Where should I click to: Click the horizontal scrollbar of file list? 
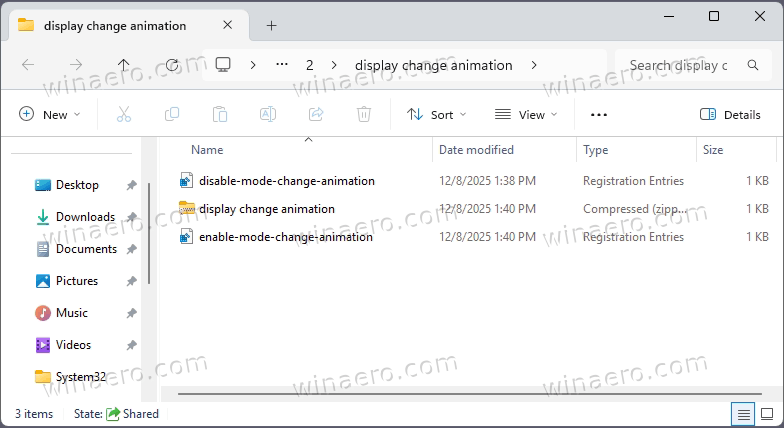point(470,394)
